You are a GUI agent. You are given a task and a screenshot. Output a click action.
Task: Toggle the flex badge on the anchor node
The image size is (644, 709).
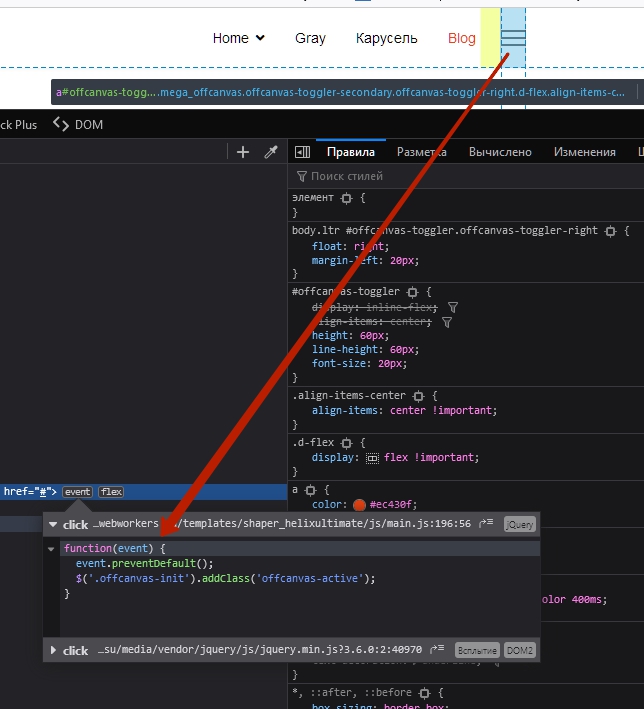pos(111,491)
